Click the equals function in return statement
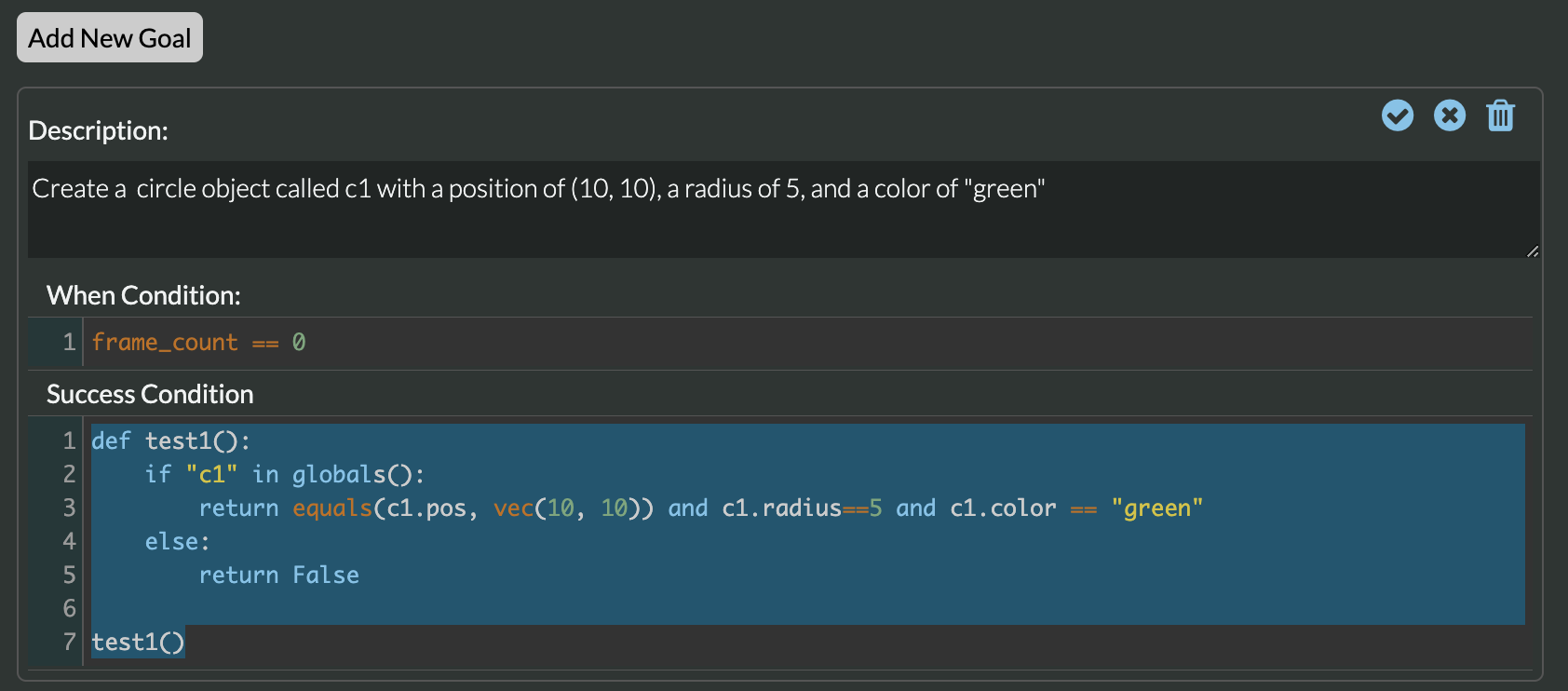1568x691 pixels. (x=331, y=508)
